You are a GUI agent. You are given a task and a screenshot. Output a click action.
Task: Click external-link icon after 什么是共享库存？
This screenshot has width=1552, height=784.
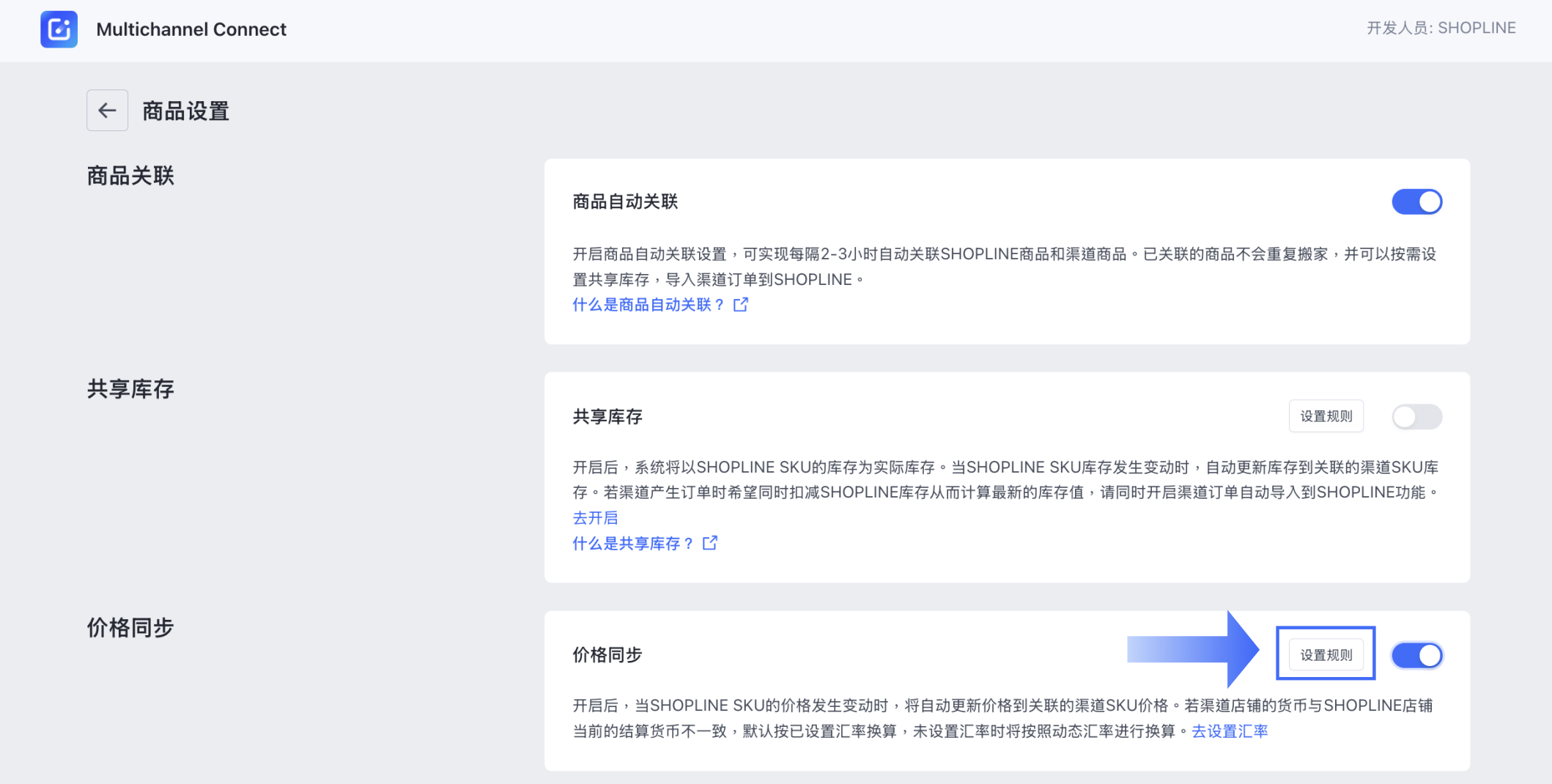[x=710, y=543]
